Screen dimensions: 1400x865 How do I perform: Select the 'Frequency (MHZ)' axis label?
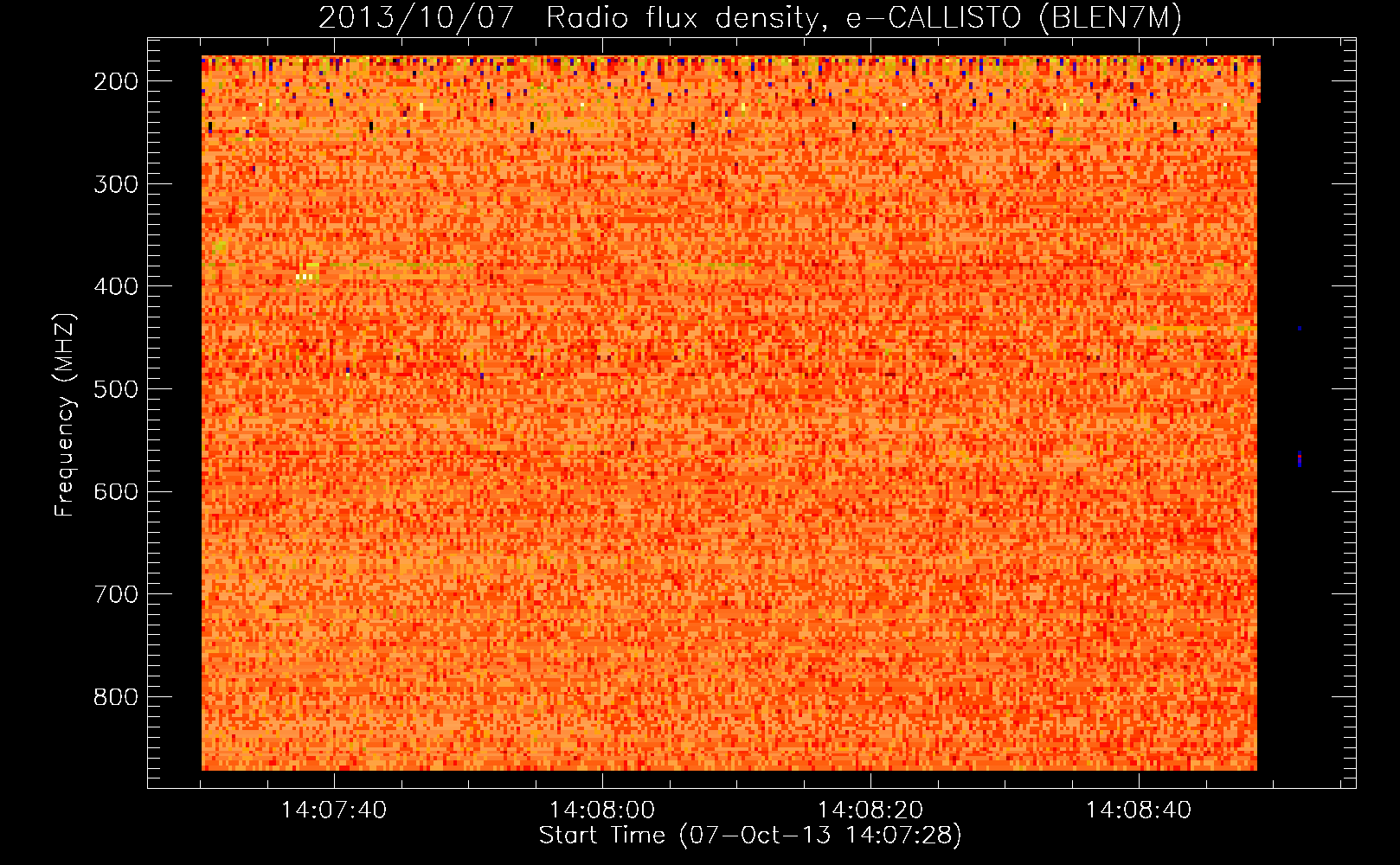click(65, 414)
